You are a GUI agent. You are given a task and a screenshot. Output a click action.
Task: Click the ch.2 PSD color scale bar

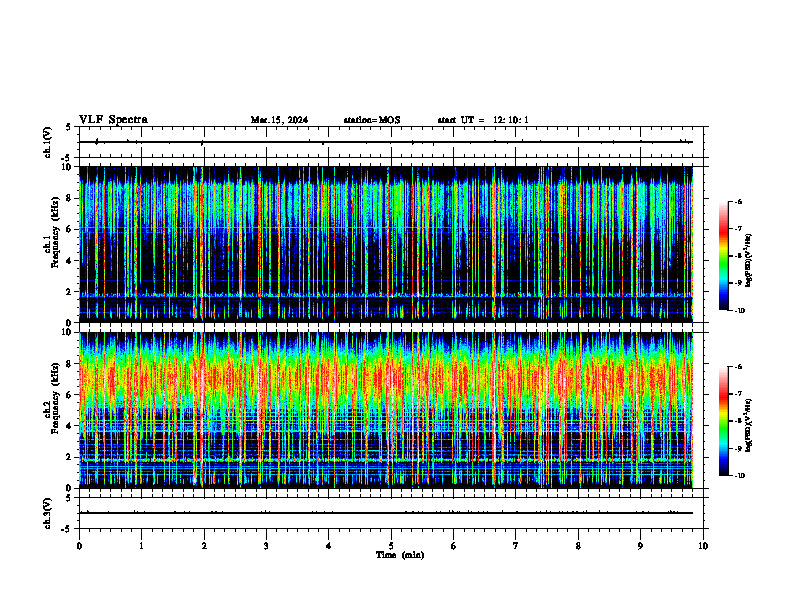tap(724, 421)
